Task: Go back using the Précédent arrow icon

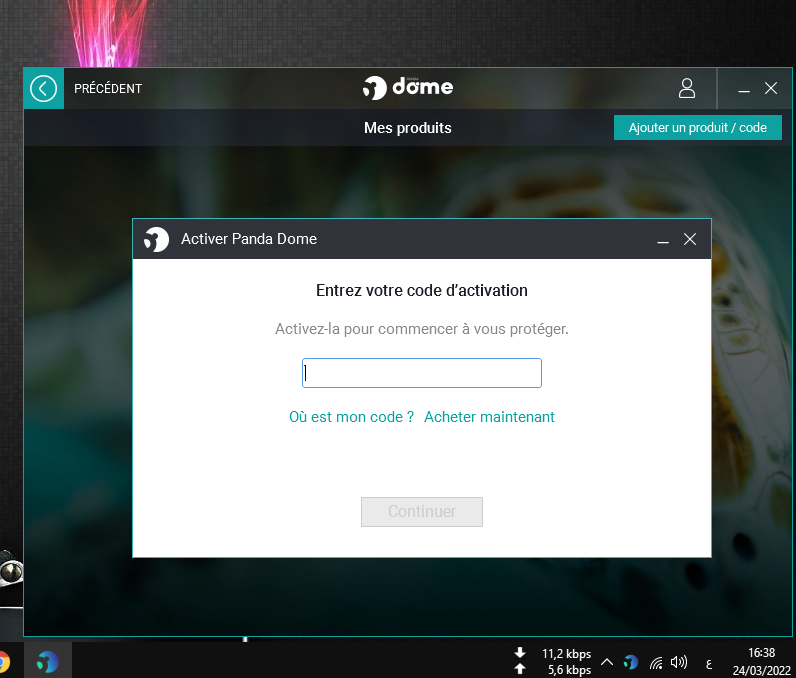Action: (x=43, y=88)
